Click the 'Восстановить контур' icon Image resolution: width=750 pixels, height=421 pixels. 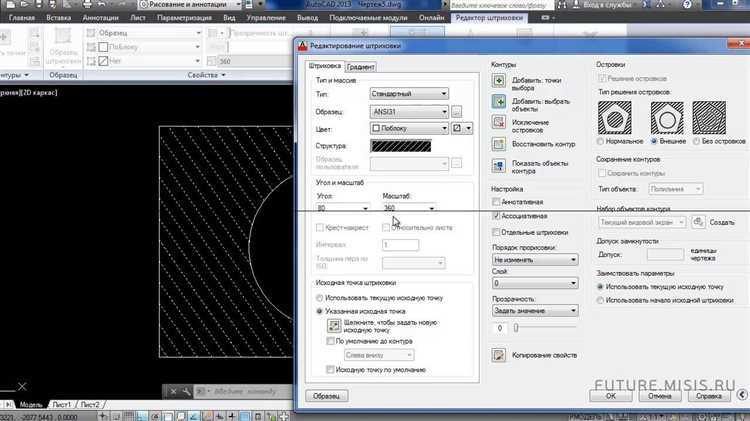coord(500,143)
